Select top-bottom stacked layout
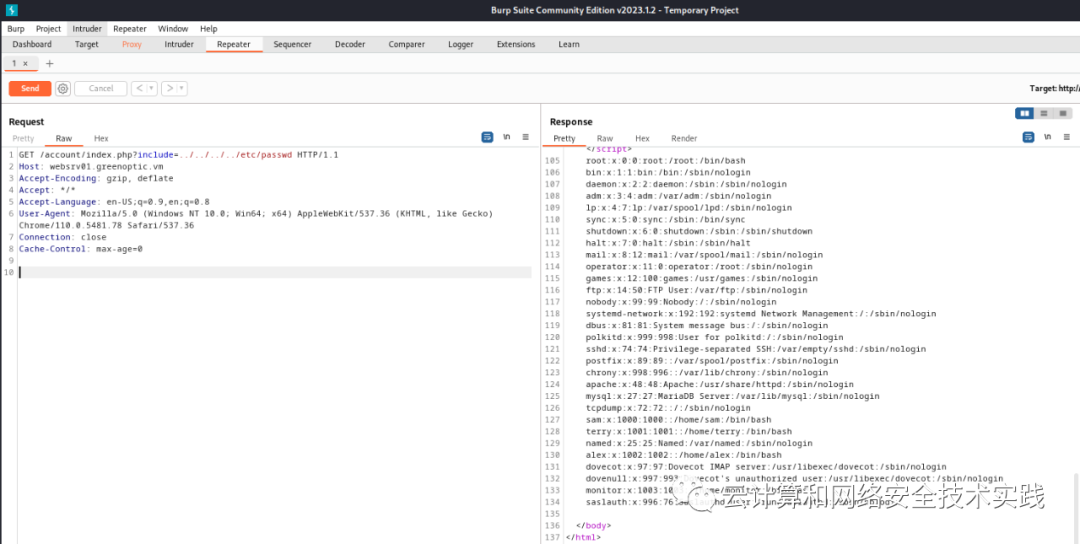 (x=1043, y=113)
